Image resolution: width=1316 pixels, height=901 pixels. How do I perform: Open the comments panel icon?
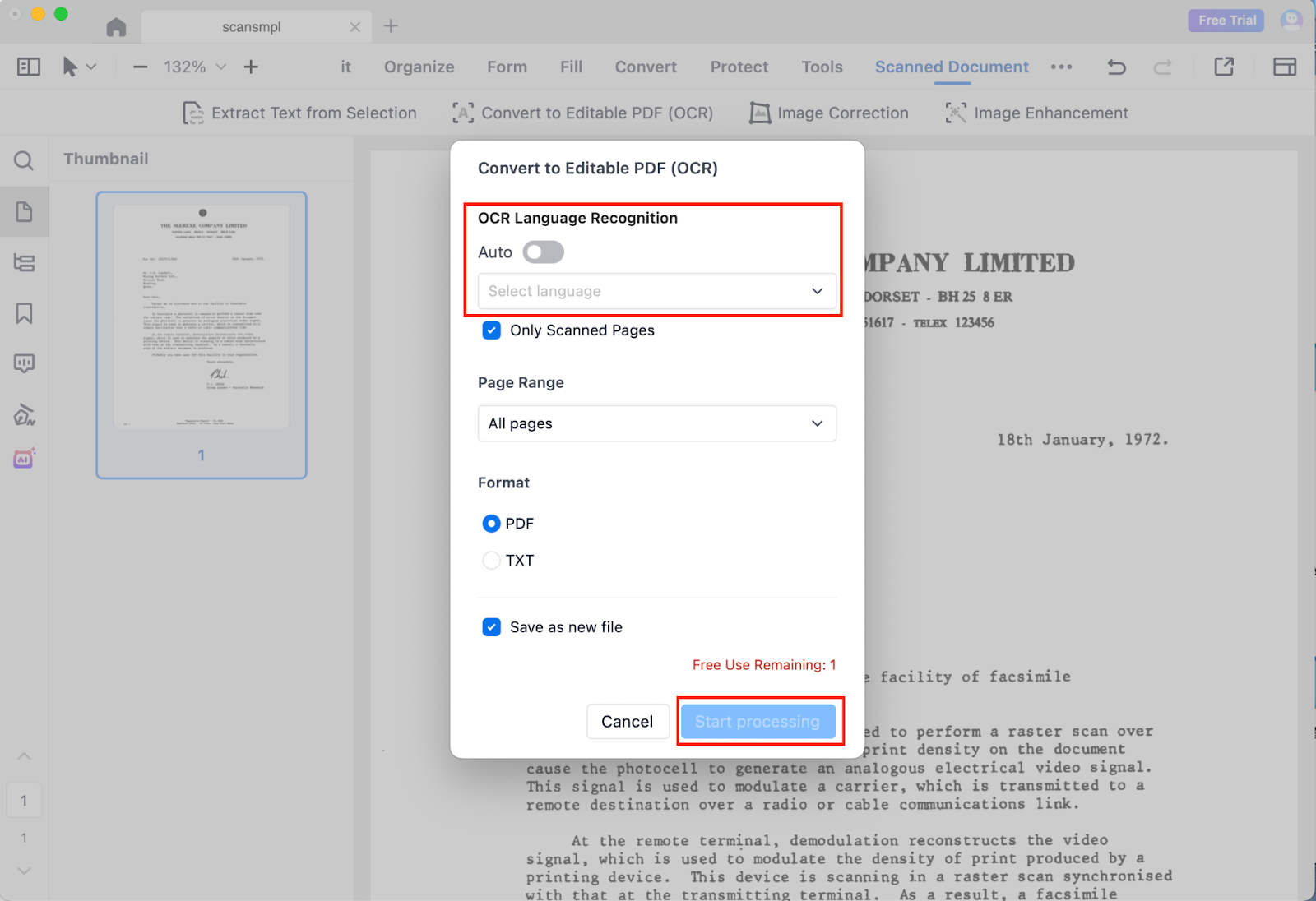24,363
